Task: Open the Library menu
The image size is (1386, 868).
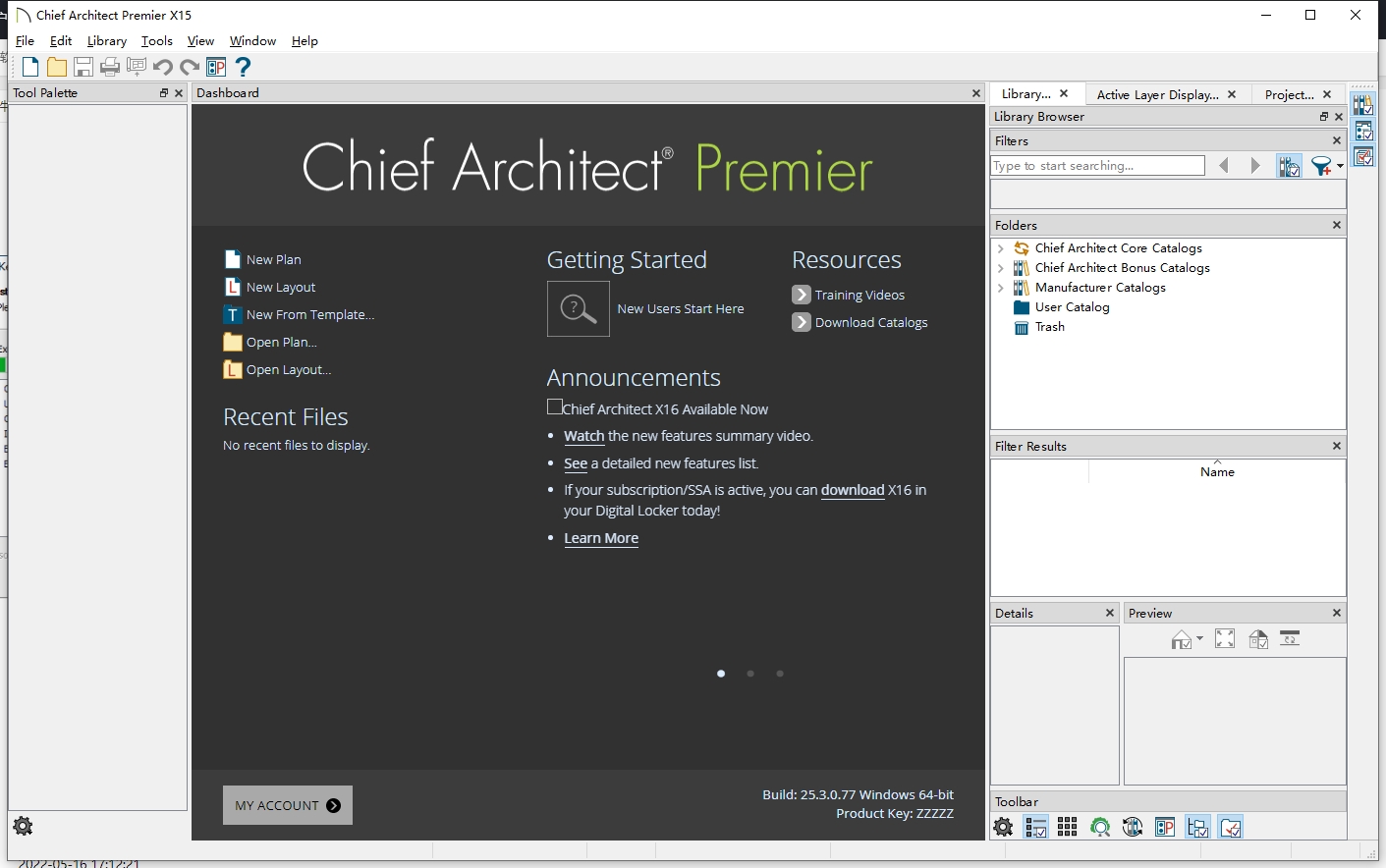Action: click(106, 41)
